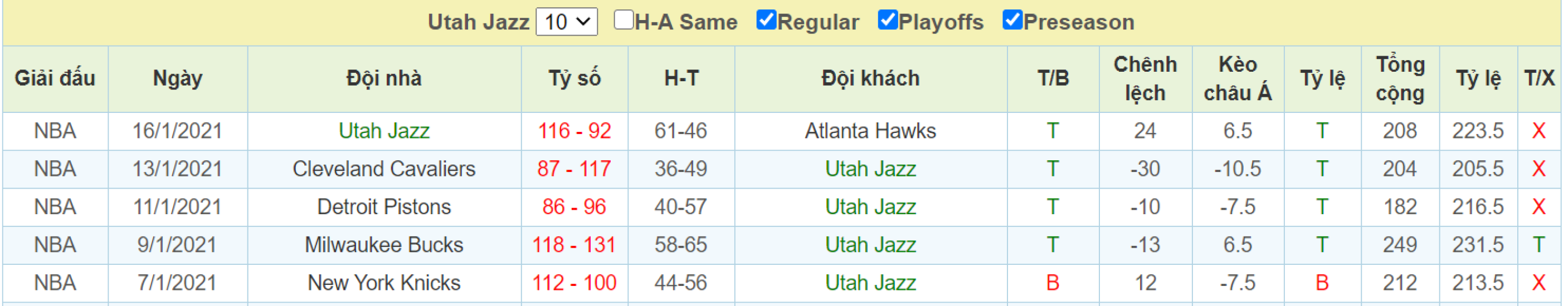The width and height of the screenshot is (1568, 306).
Task: Click the Tỷ số column header
Action: [574, 78]
